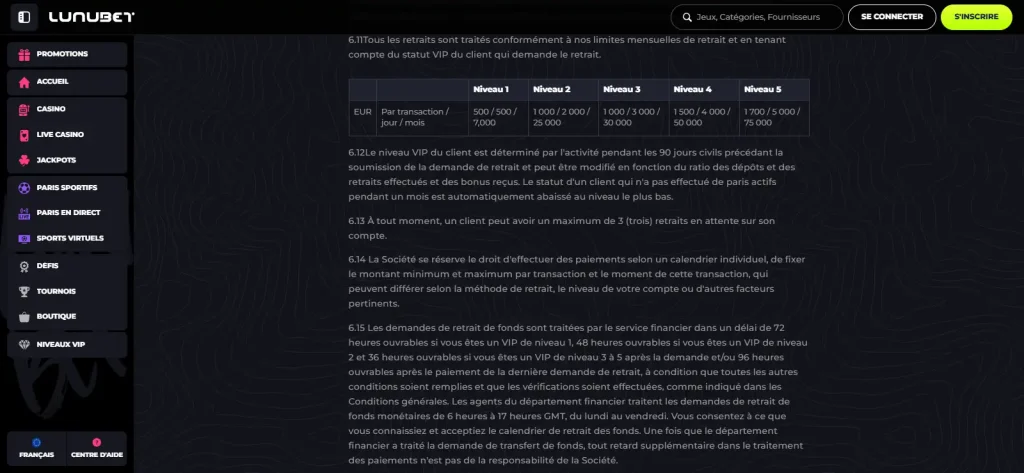Open the Lunubet logo homepage

coord(91,17)
